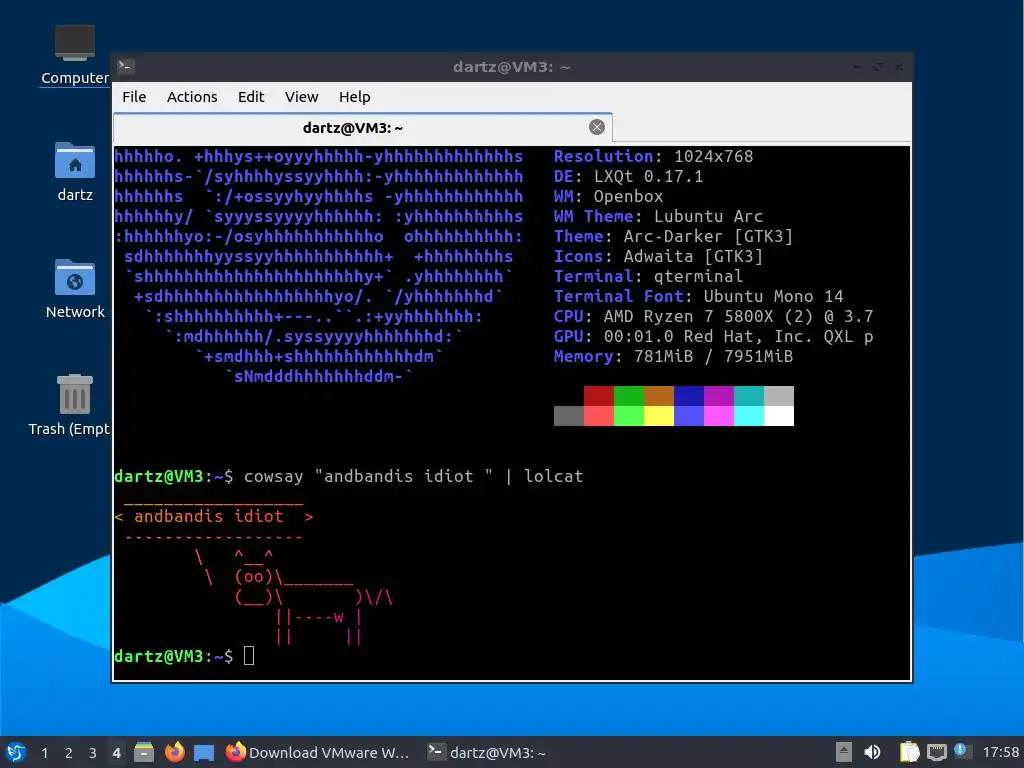1024x768 pixels.
Task: Click the text "Terminal Font: Ubuntu Mono 14"
Action: coord(698,296)
